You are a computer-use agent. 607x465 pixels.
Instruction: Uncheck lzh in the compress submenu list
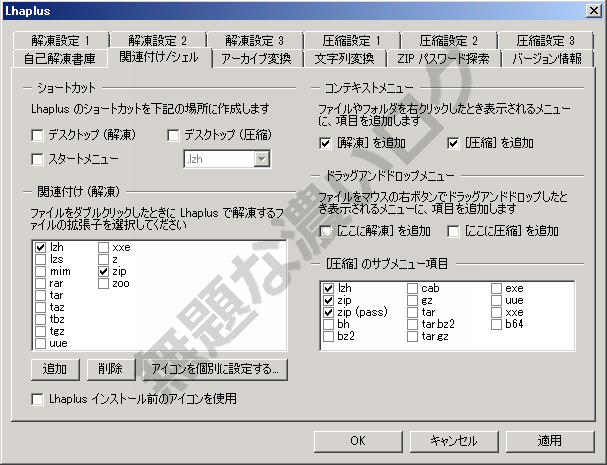[328, 288]
